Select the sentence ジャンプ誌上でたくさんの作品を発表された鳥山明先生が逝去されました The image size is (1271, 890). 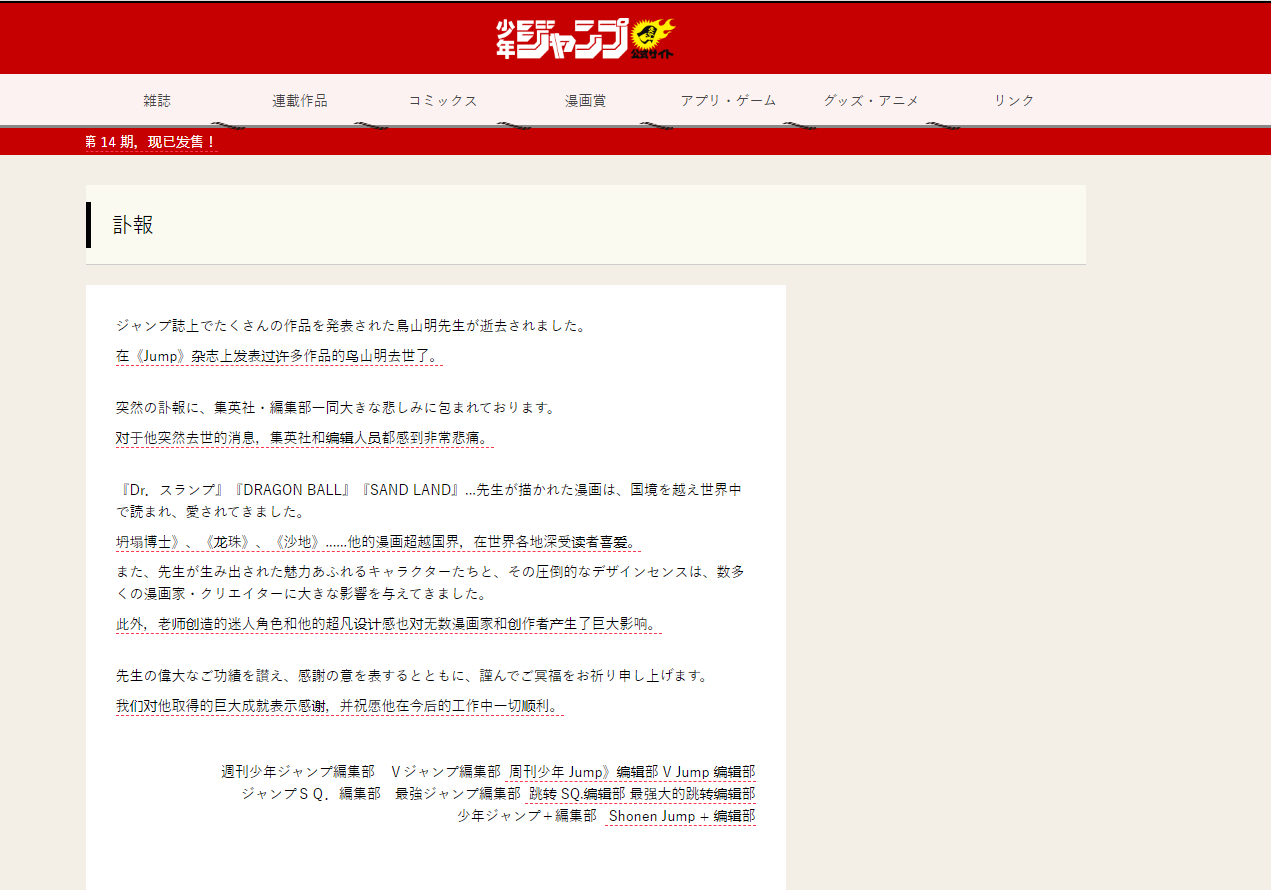[351, 326]
